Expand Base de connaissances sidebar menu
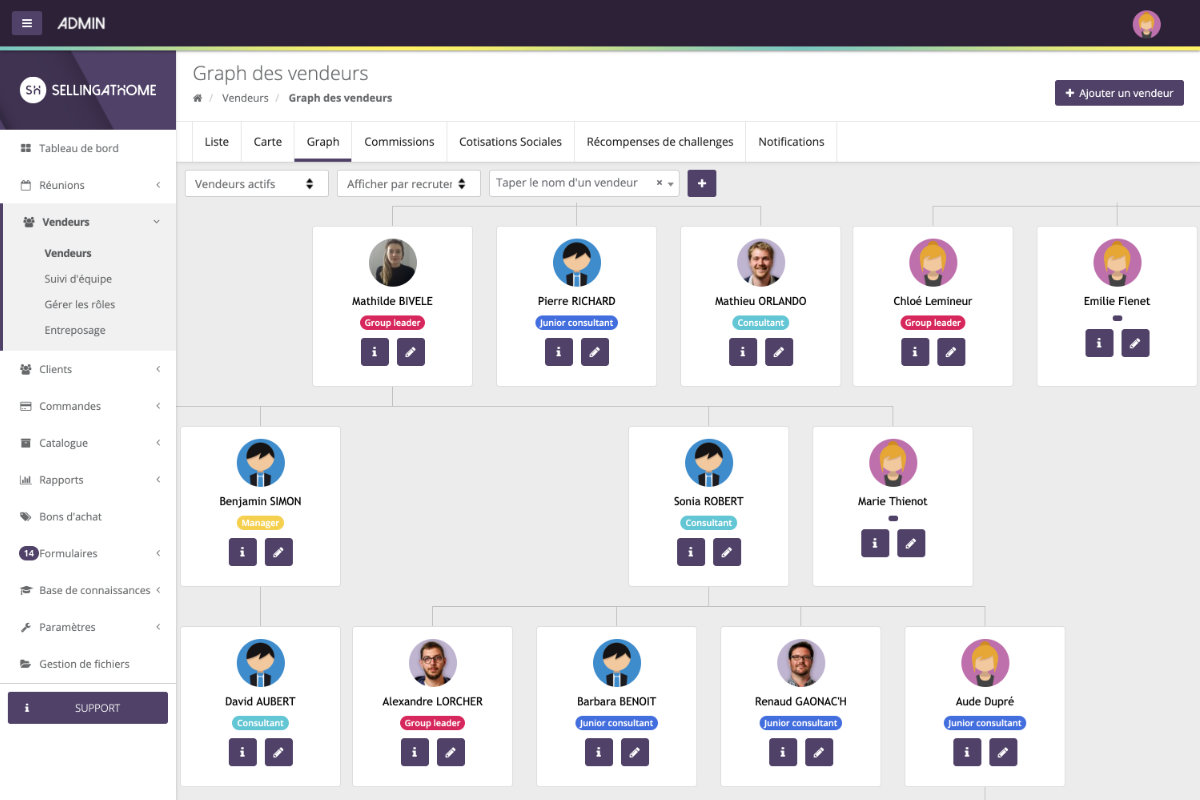 88,590
